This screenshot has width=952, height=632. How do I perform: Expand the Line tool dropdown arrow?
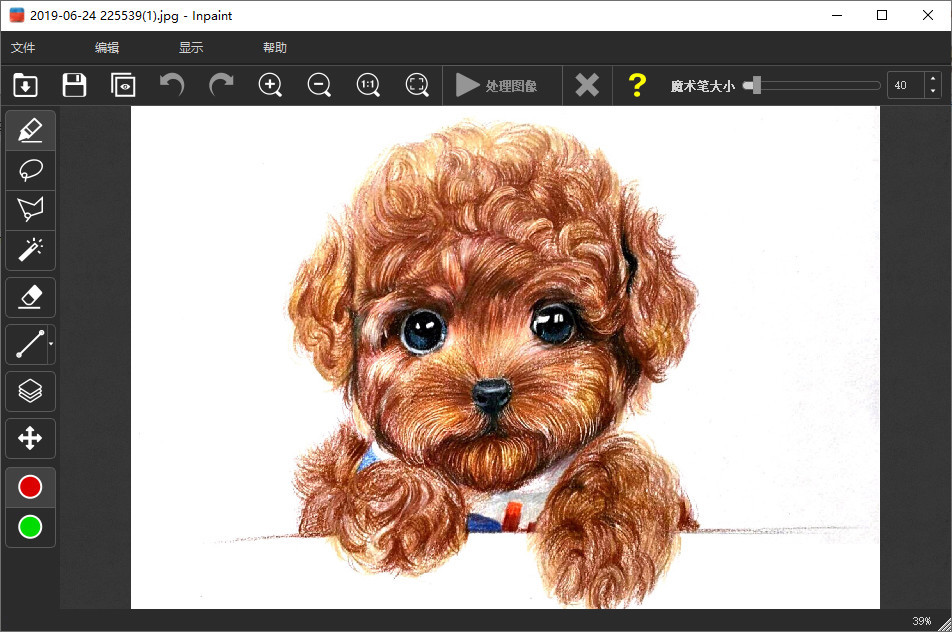[x=51, y=345]
